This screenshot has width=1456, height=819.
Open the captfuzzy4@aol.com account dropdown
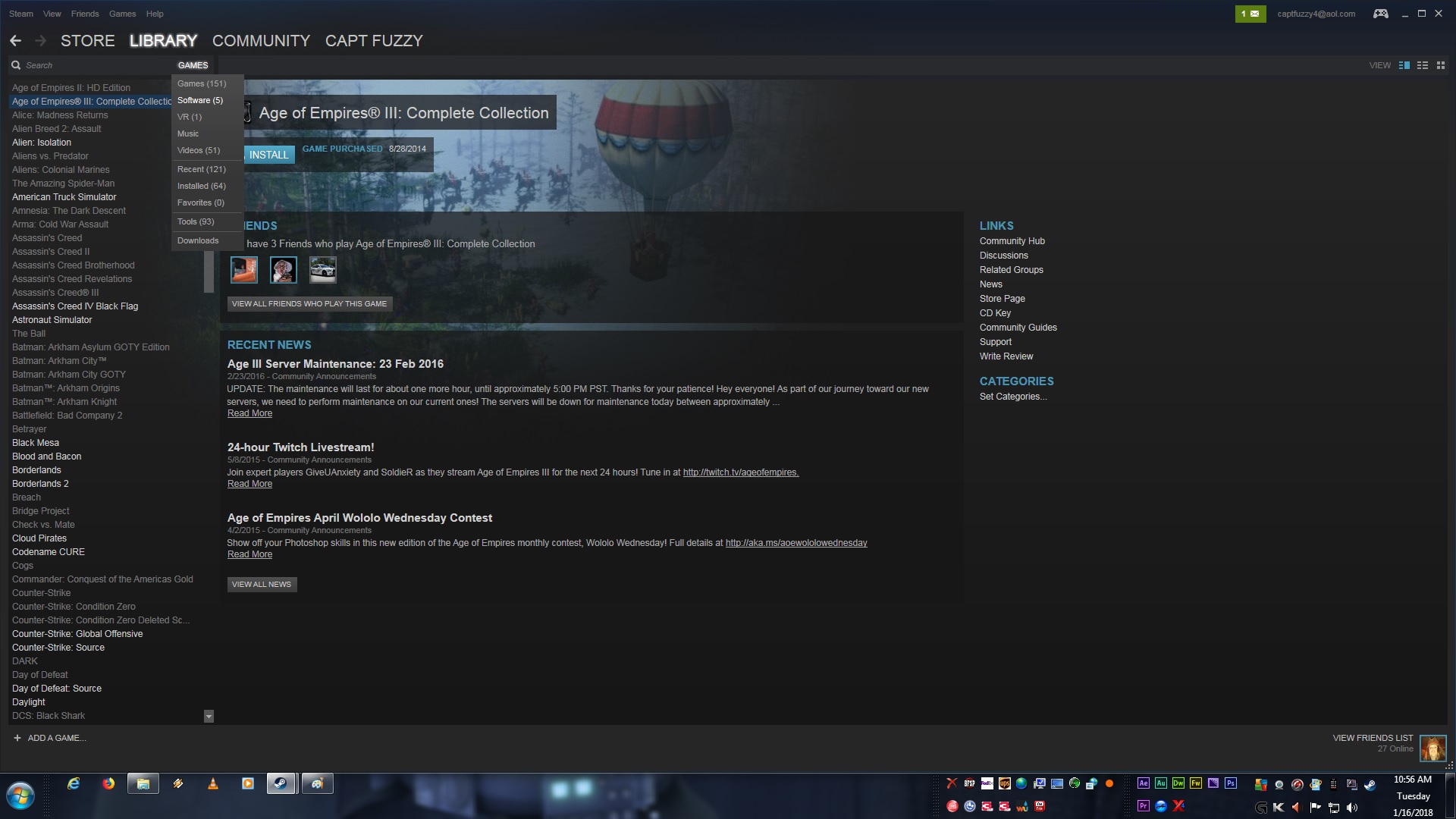coord(1316,14)
